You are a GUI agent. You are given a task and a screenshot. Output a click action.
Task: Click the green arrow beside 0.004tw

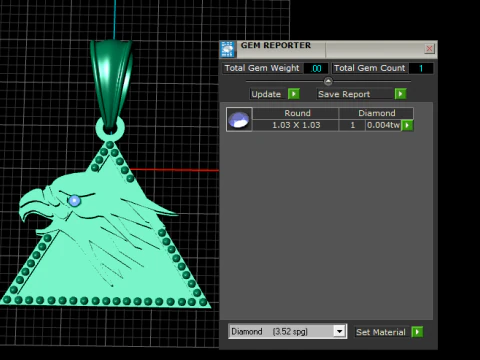[407, 125]
